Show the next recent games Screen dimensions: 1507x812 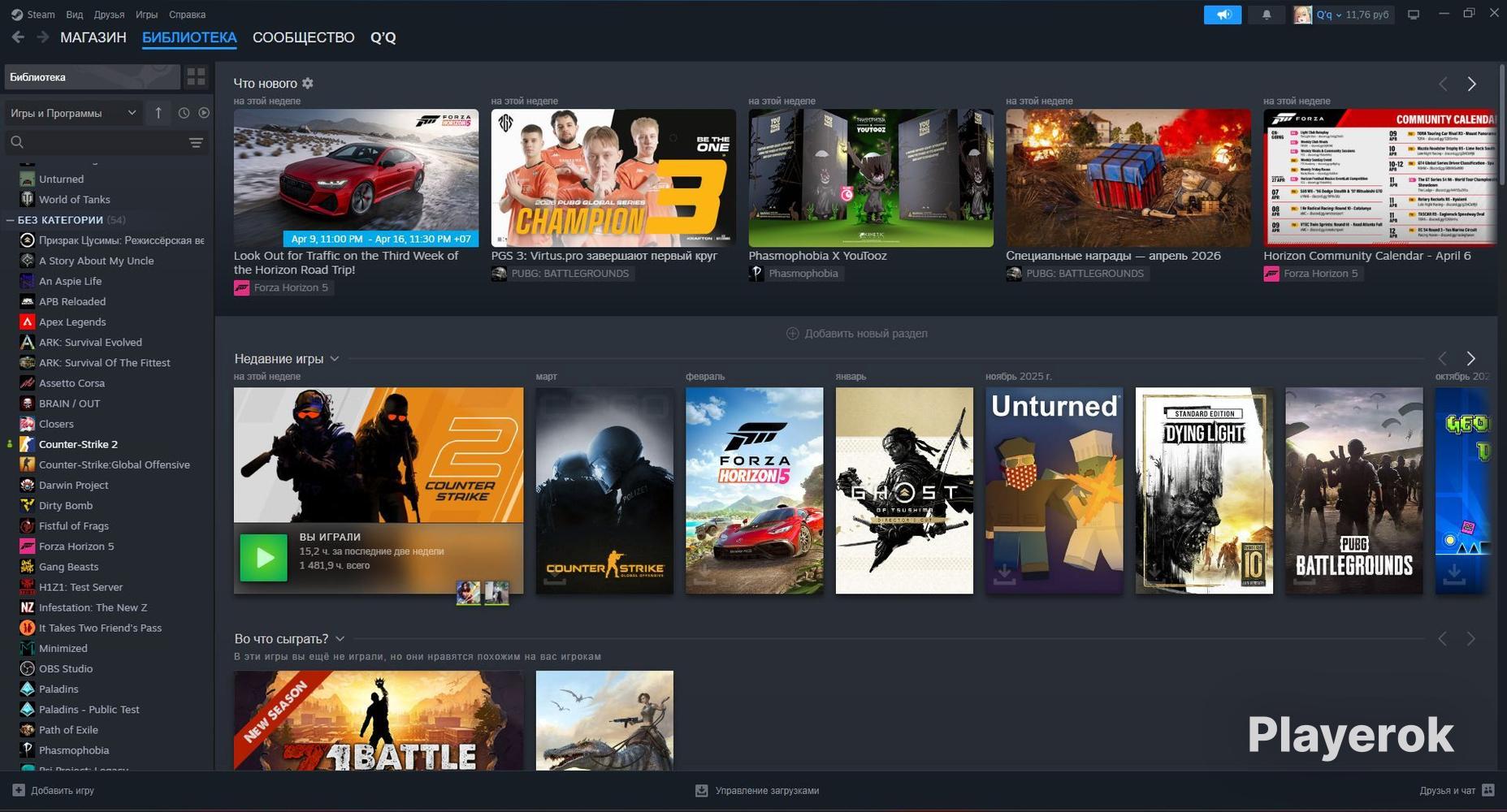click(x=1470, y=358)
